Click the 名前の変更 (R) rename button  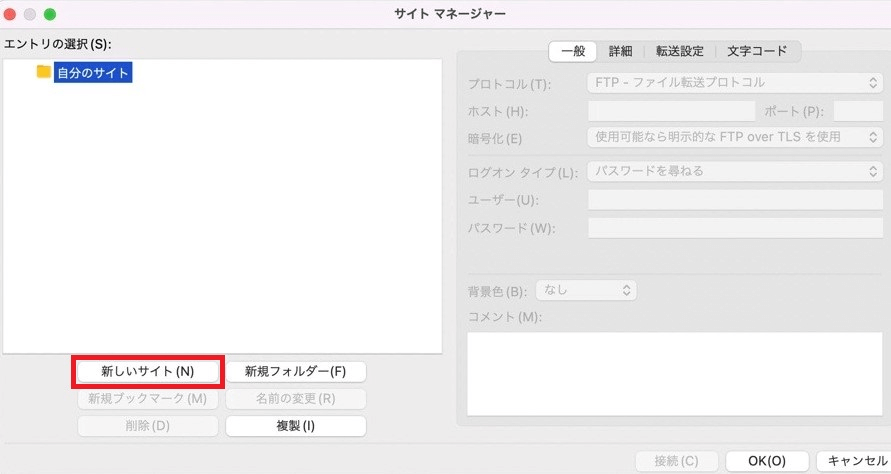coord(296,398)
